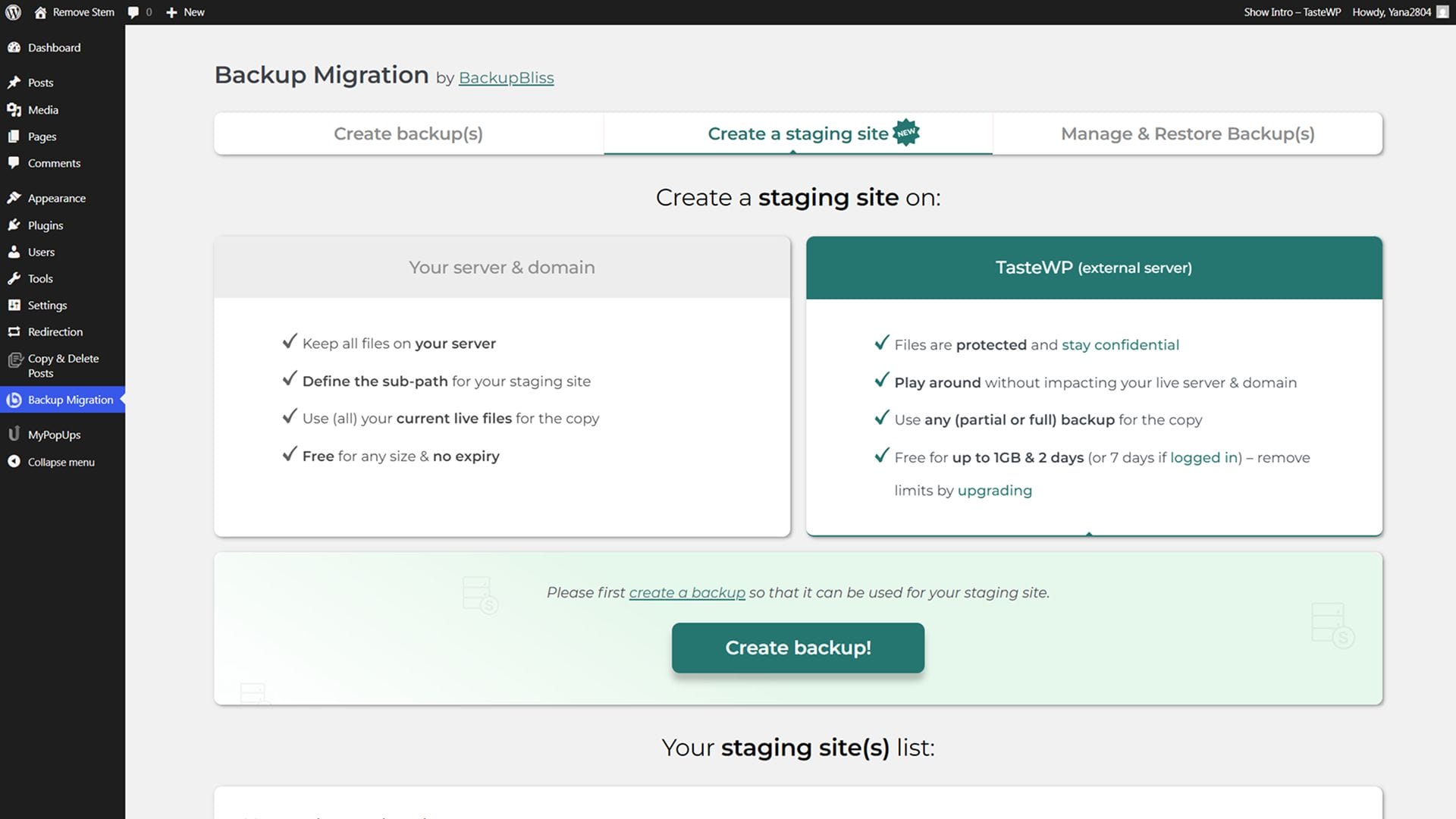Collapse the admin sidebar menu
This screenshot has width=1456, height=819.
61,462
